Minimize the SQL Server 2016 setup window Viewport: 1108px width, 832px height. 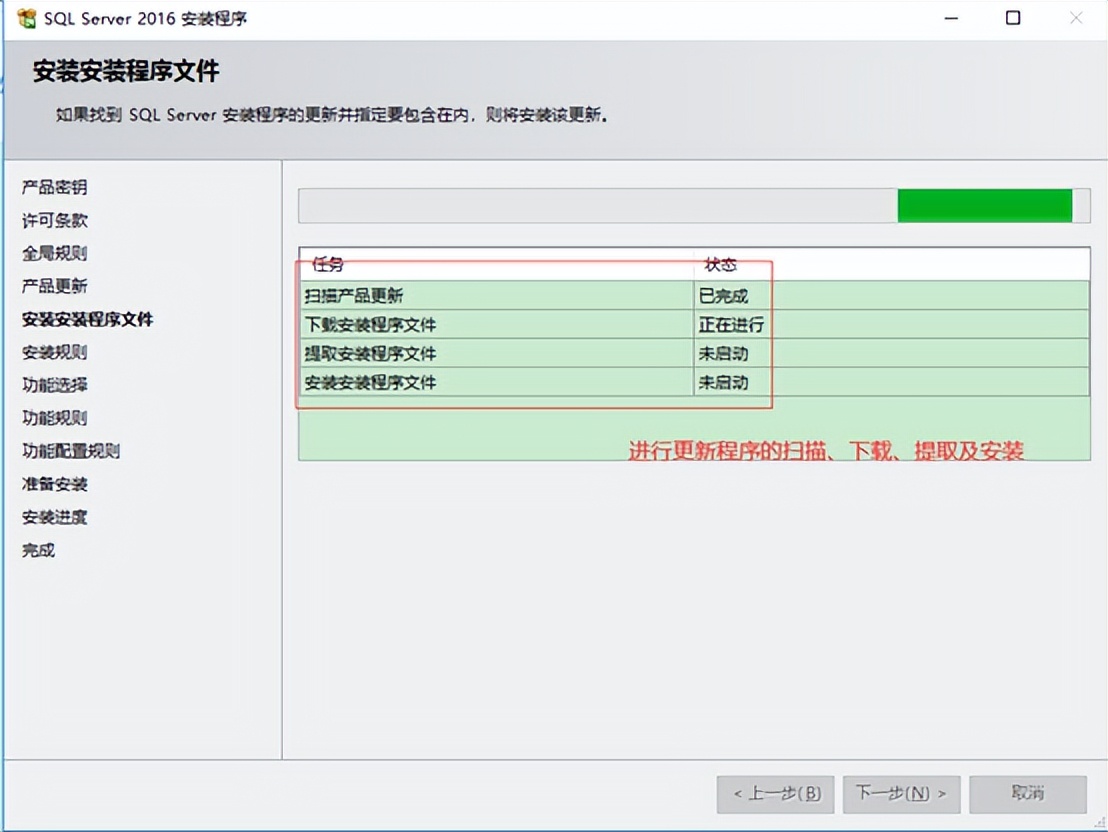click(x=951, y=18)
